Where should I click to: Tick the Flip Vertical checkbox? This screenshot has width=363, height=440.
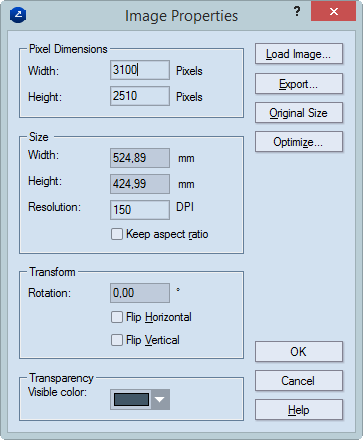click(x=117, y=340)
